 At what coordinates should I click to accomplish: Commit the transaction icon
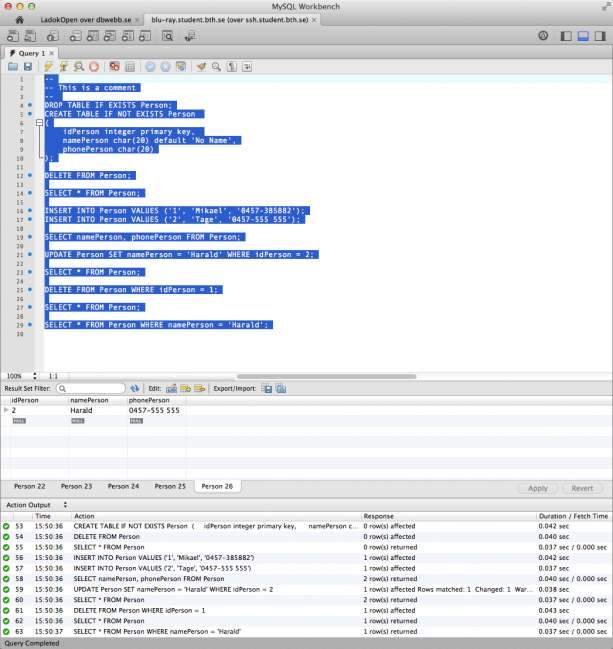tap(150, 67)
